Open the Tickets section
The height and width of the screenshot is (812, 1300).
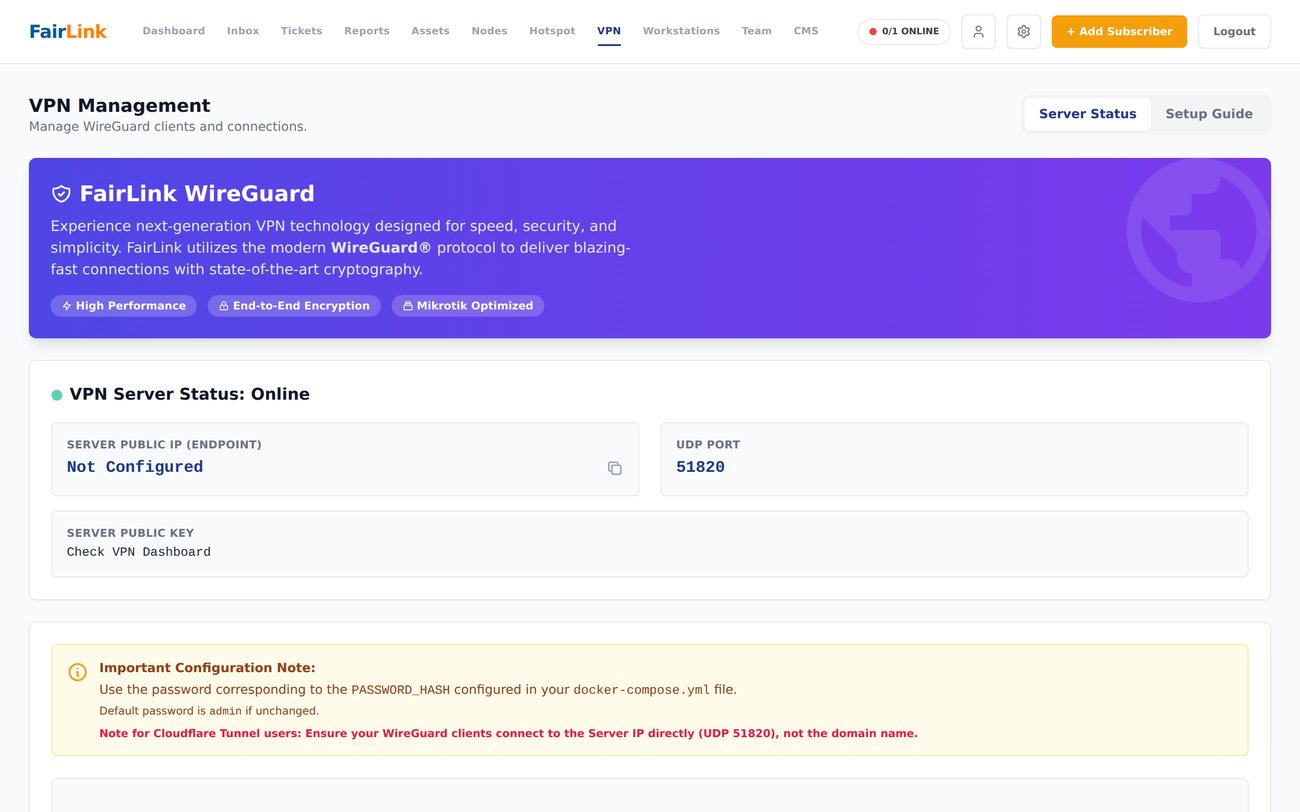point(301,31)
